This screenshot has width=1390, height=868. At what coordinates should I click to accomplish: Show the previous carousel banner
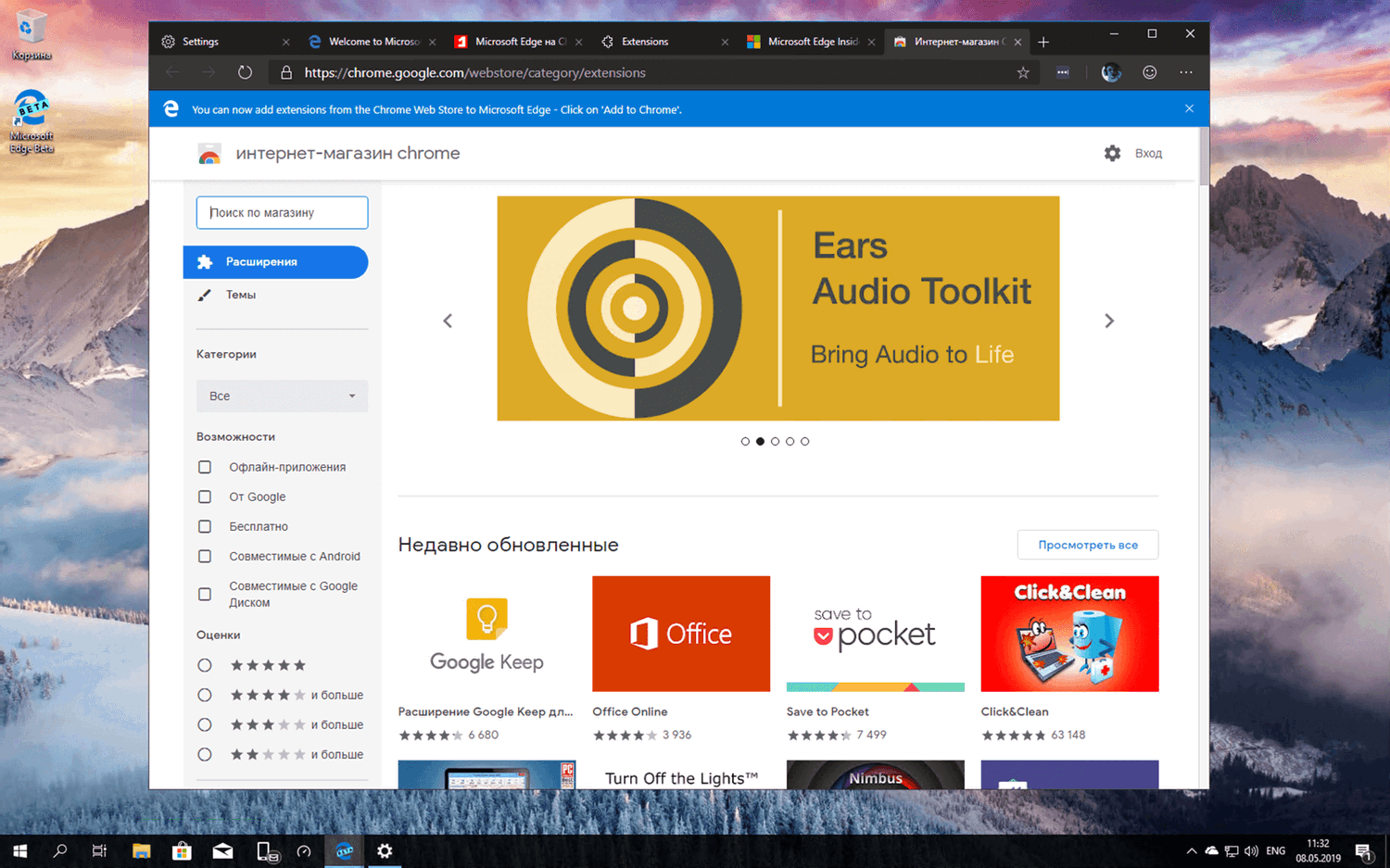click(x=448, y=321)
